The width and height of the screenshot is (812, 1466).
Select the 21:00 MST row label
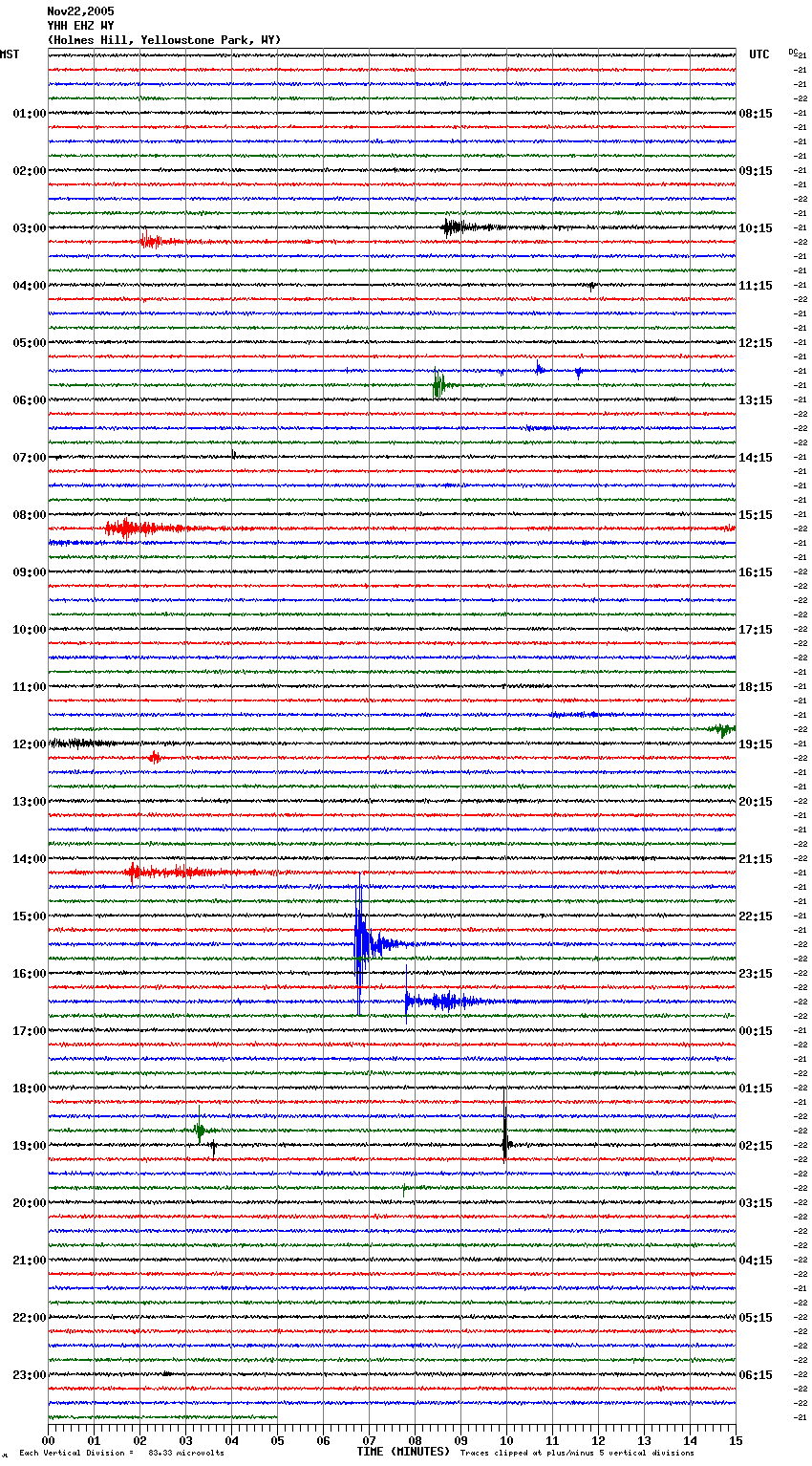pos(29,1261)
